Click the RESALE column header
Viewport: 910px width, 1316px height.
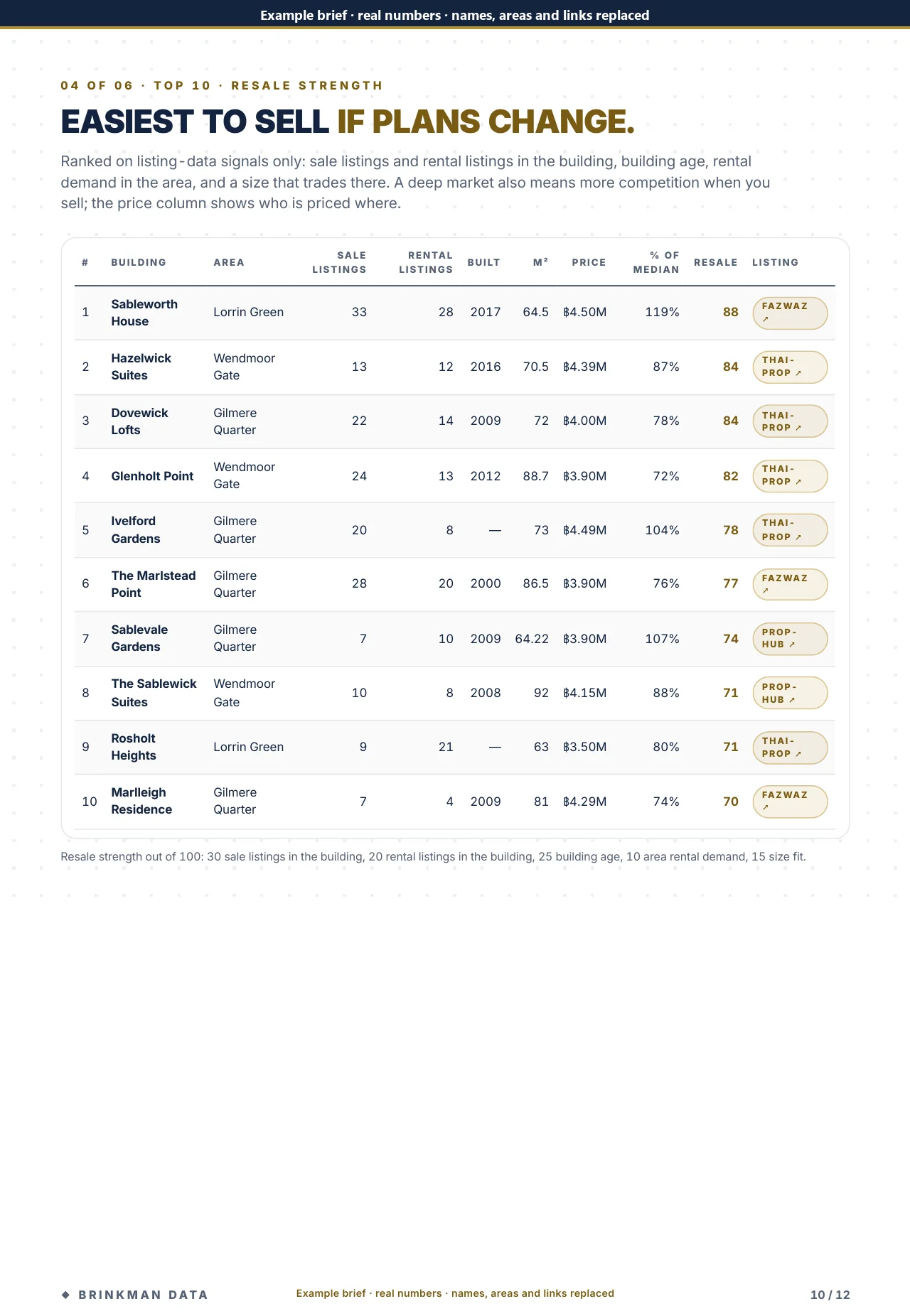pyautogui.click(x=715, y=262)
